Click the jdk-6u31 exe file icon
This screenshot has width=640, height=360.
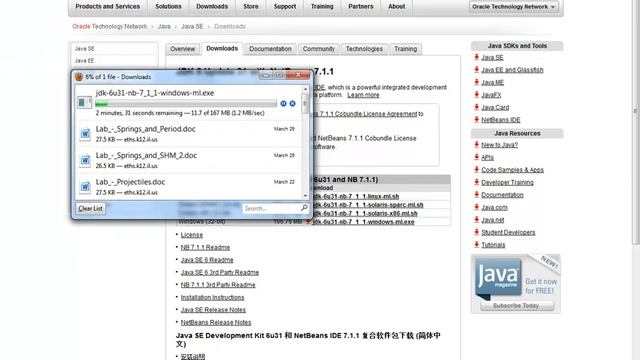84,102
